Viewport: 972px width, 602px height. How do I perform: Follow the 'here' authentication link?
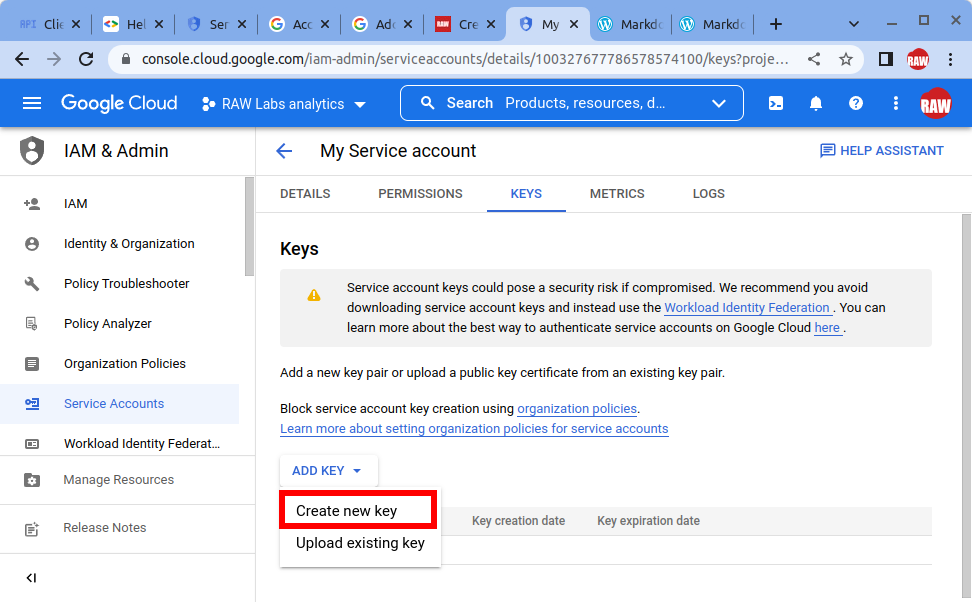(x=827, y=327)
